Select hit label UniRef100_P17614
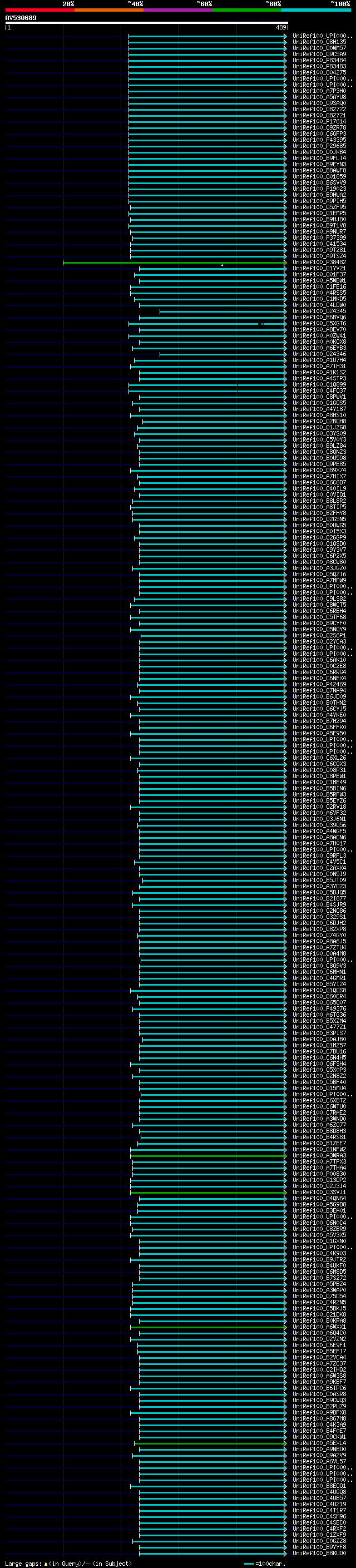356x1568 pixels. pyautogui.click(x=319, y=121)
